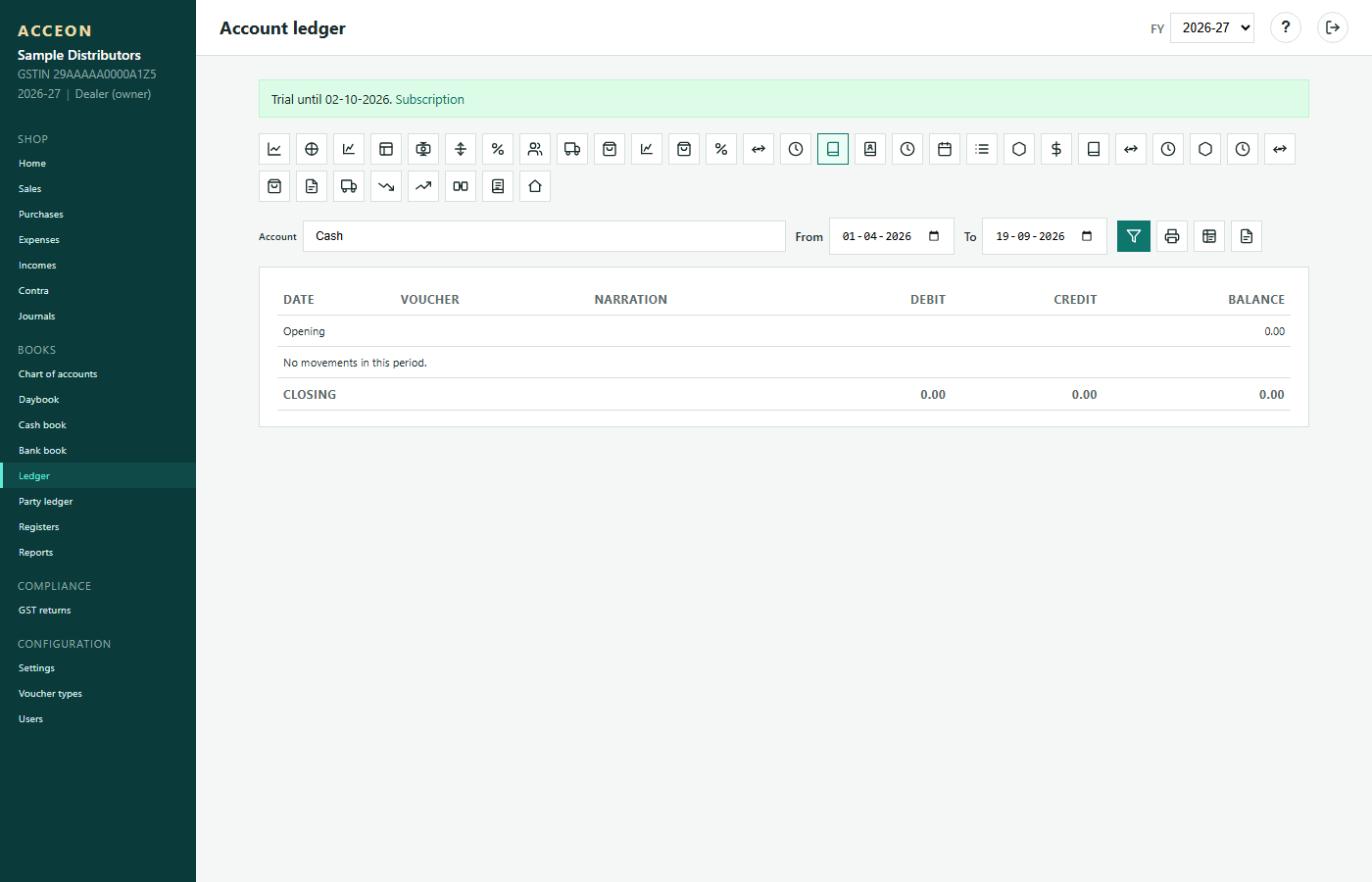Open the FY 2026-27 dropdown
This screenshot has width=1372, height=882.
(x=1212, y=27)
